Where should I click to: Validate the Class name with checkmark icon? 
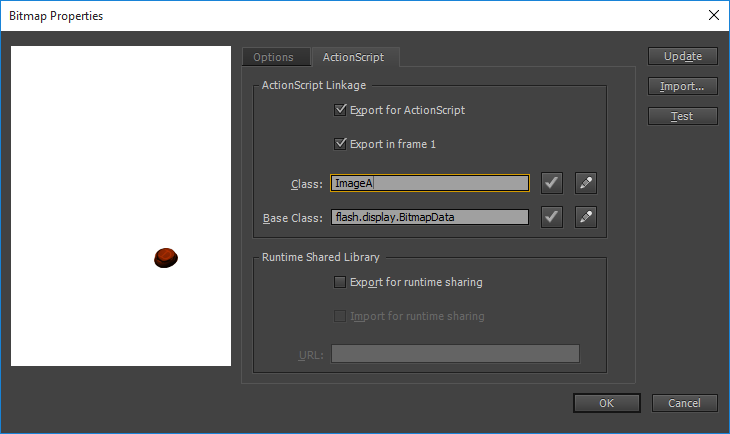click(x=552, y=183)
